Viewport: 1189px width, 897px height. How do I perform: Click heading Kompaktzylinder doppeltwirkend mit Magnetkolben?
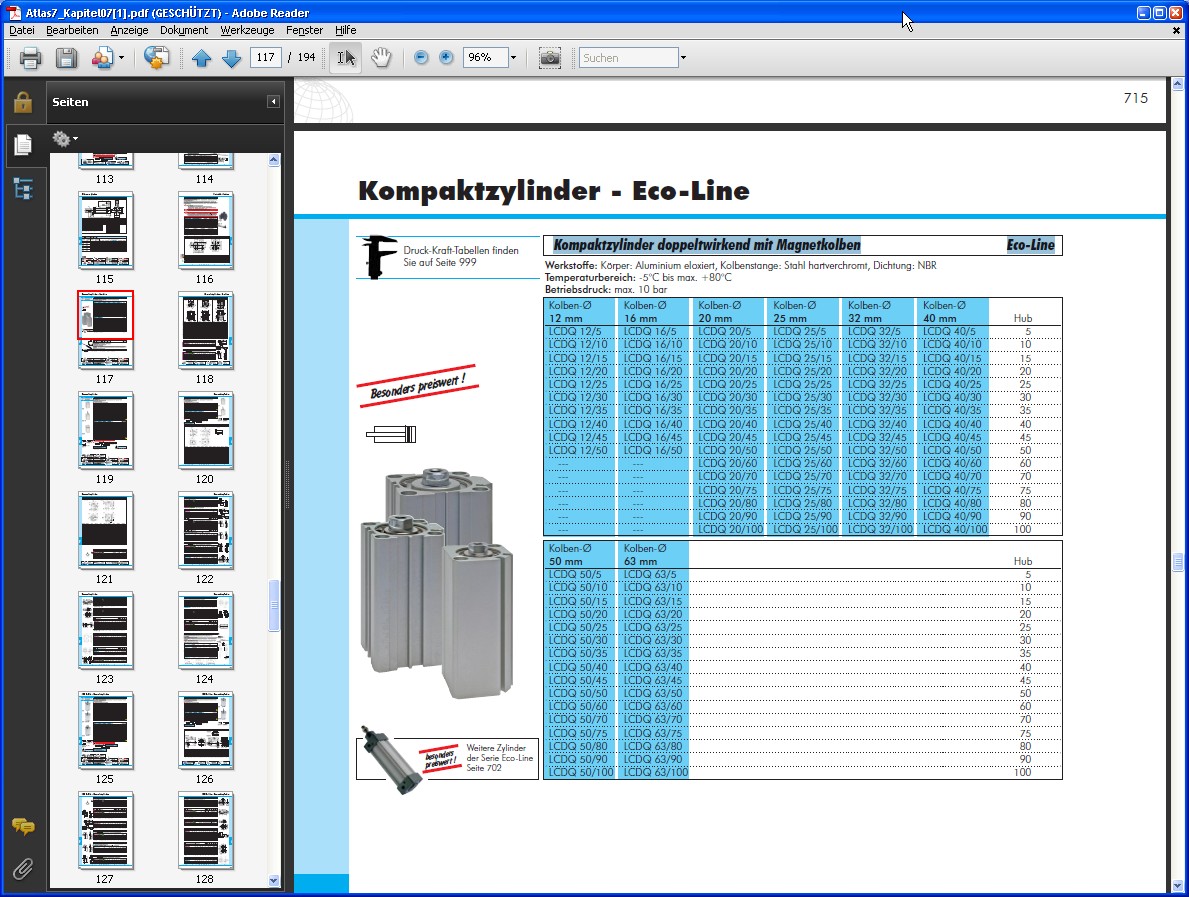coord(707,245)
